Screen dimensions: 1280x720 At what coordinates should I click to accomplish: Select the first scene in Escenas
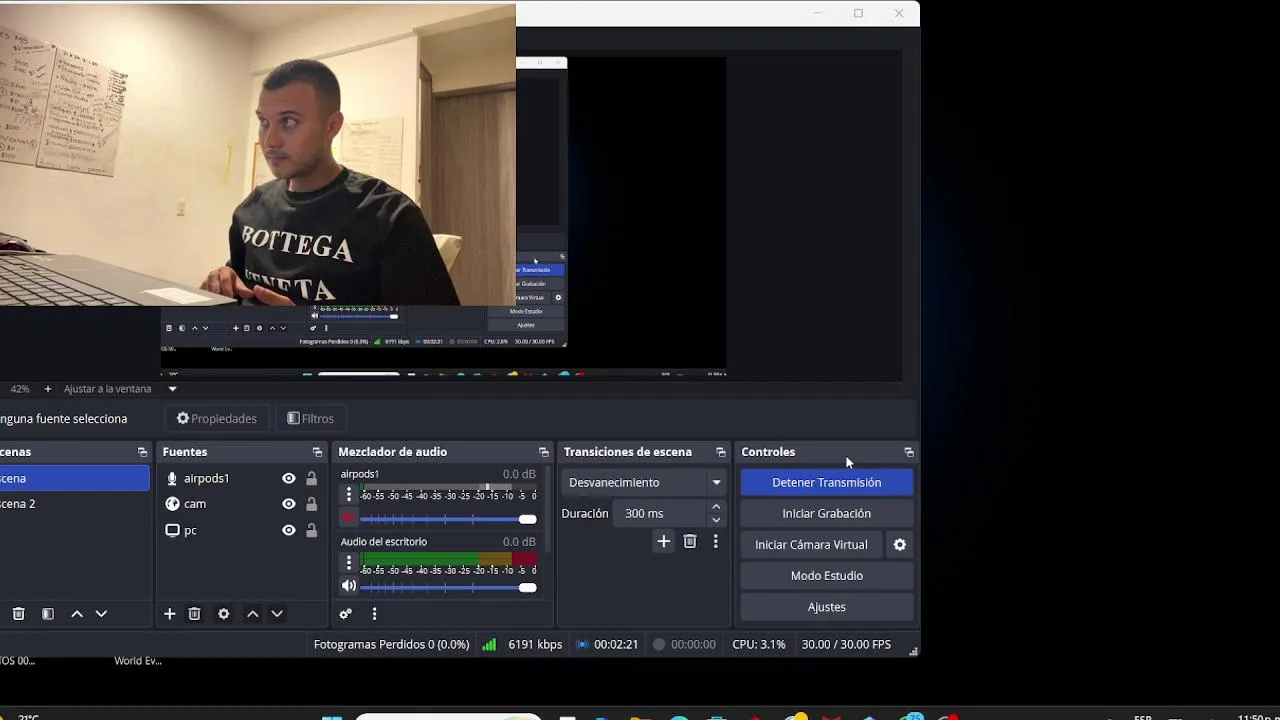pyautogui.click(x=75, y=478)
